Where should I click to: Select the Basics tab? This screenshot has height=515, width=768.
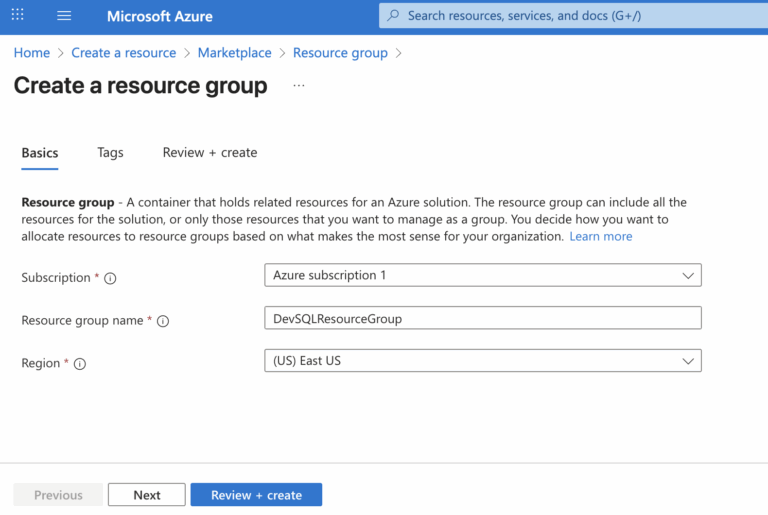(40, 153)
